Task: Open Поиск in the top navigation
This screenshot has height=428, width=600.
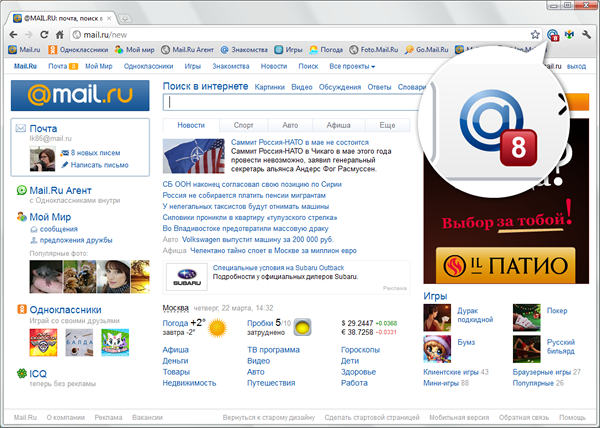Action: [308, 66]
